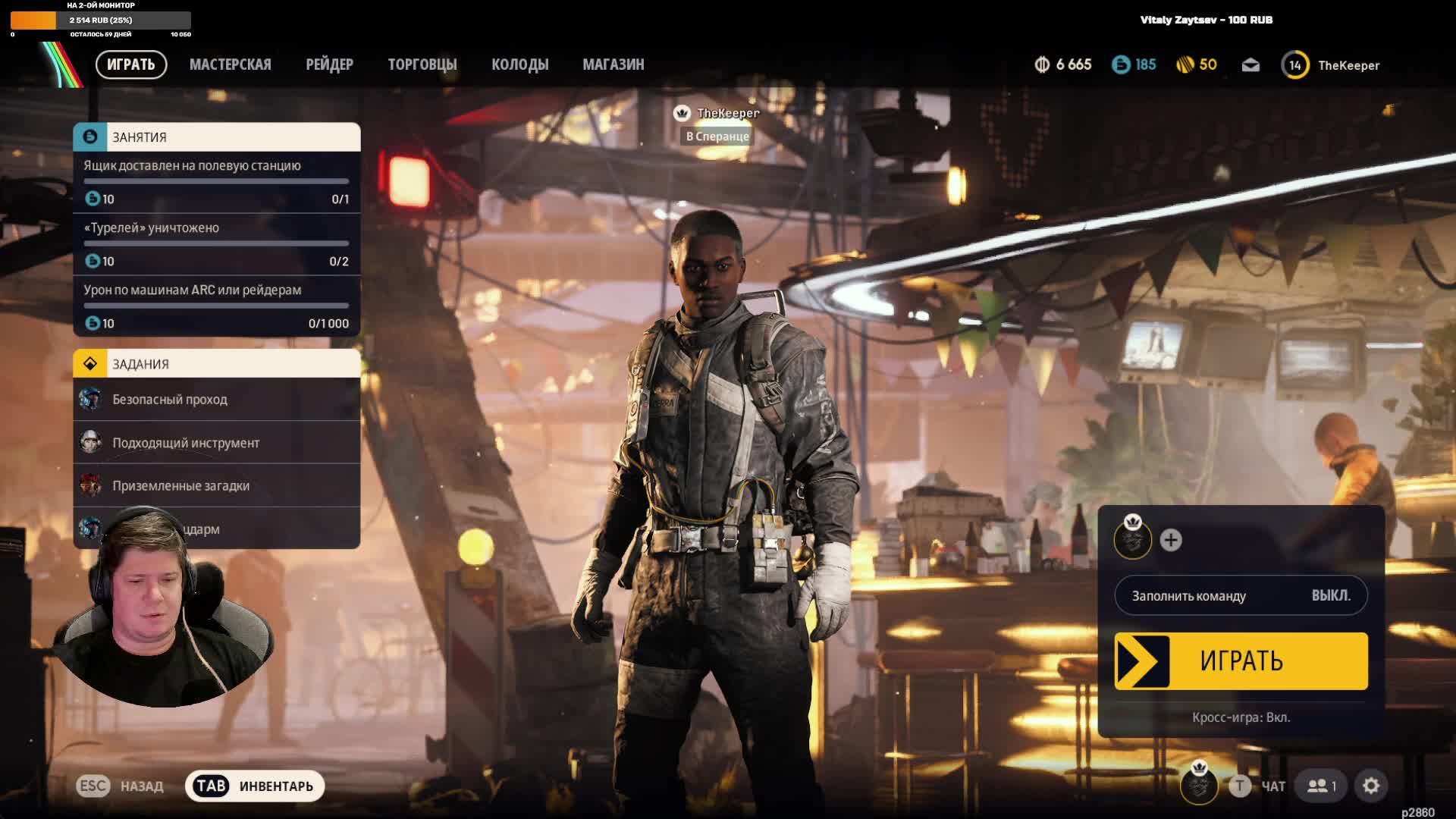Toggle Заполнить команду switch off/on
This screenshot has width=1456, height=819.
(1241, 595)
